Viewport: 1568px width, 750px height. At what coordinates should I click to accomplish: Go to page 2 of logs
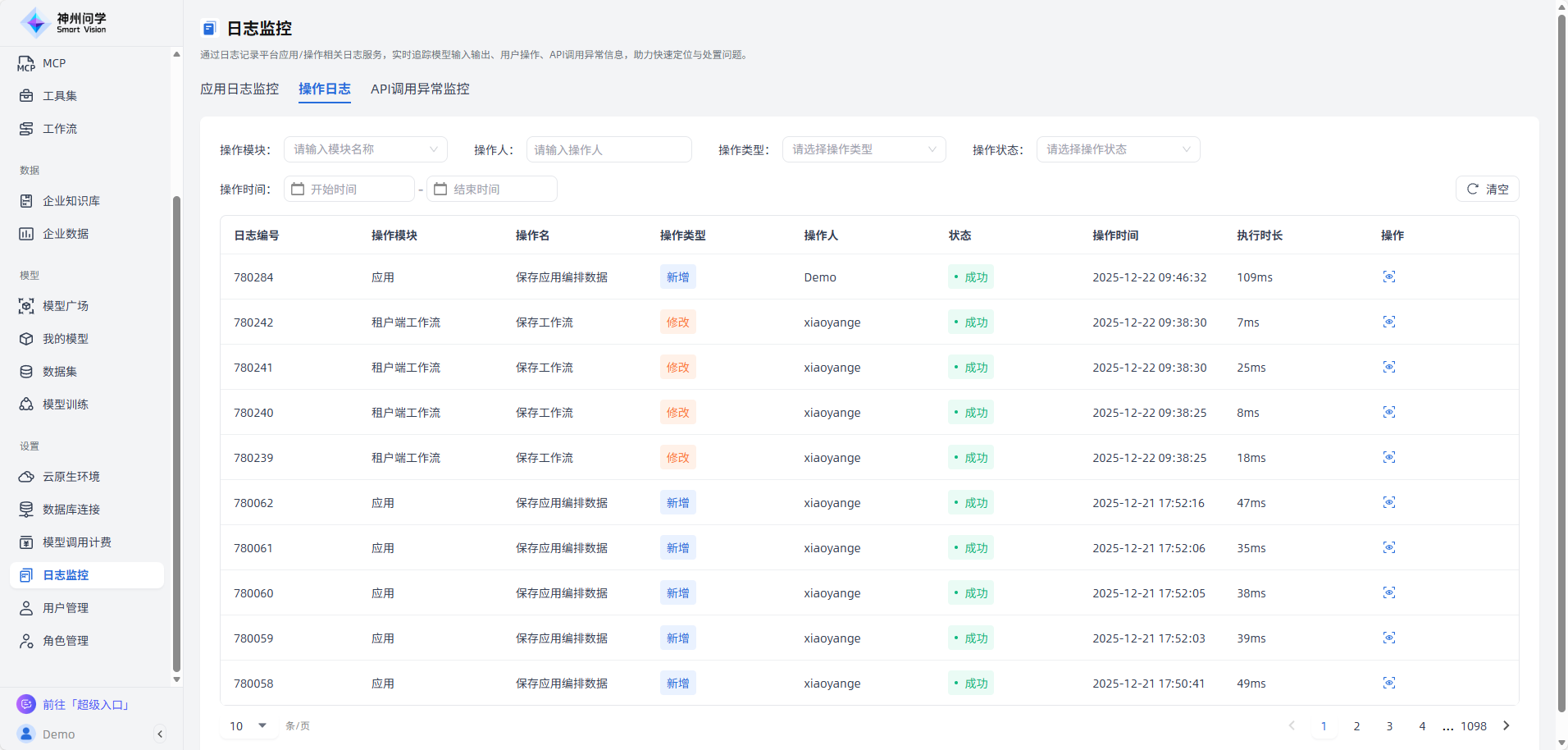(x=1356, y=726)
